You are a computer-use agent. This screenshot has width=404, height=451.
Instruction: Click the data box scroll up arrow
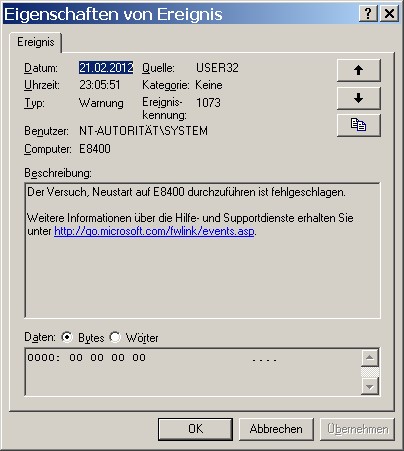point(370,358)
